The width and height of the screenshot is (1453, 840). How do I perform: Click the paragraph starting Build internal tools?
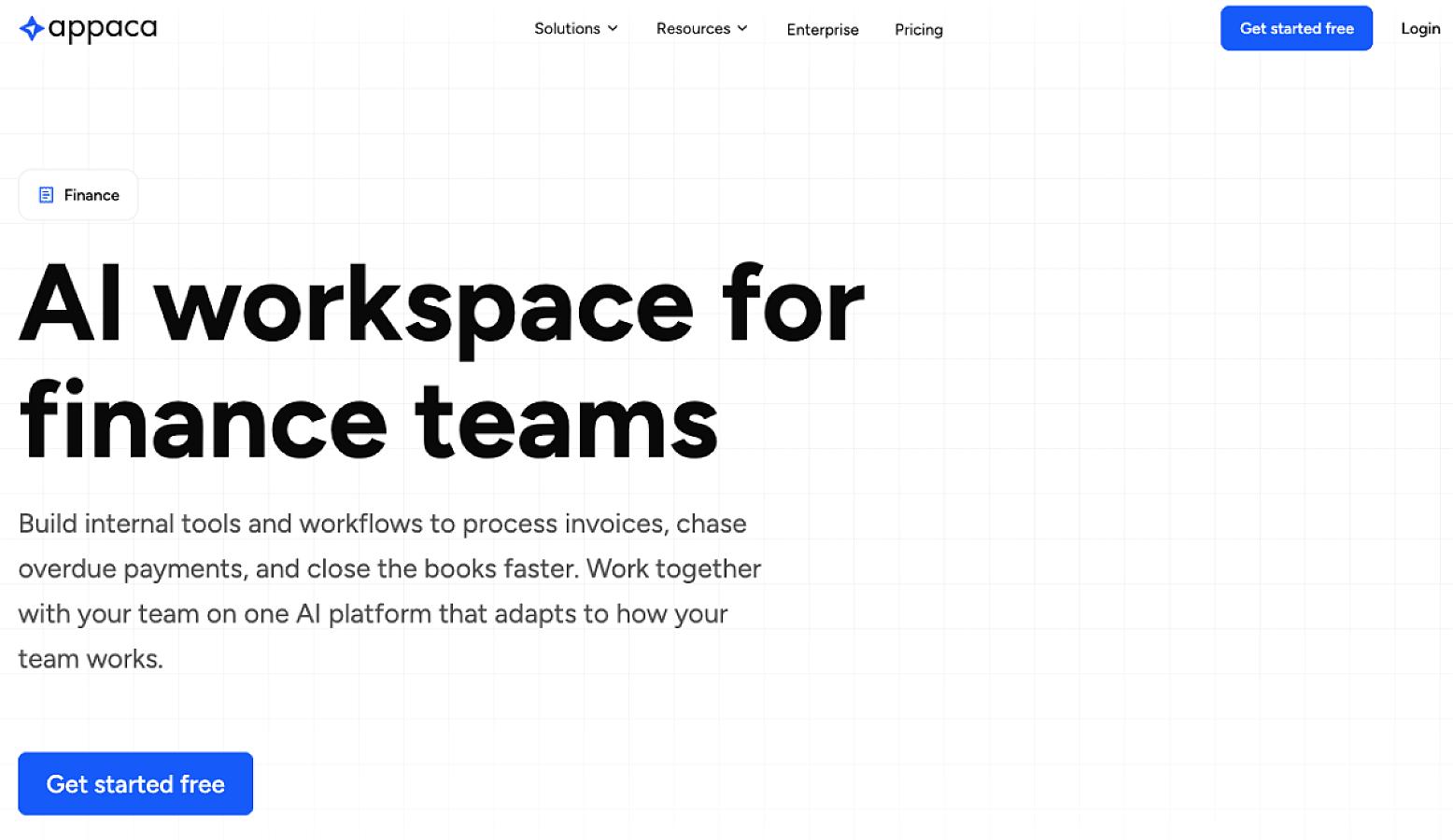(x=390, y=591)
